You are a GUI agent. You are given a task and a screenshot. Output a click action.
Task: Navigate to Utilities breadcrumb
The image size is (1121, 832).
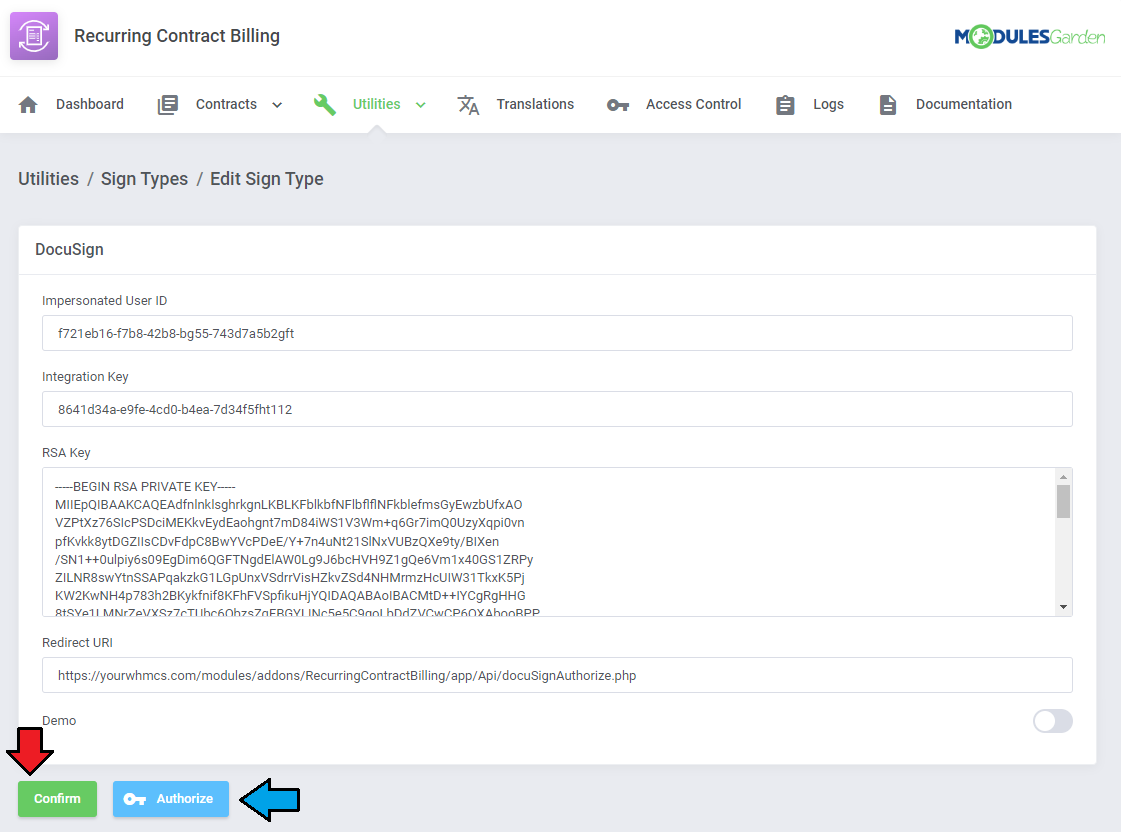(x=49, y=179)
